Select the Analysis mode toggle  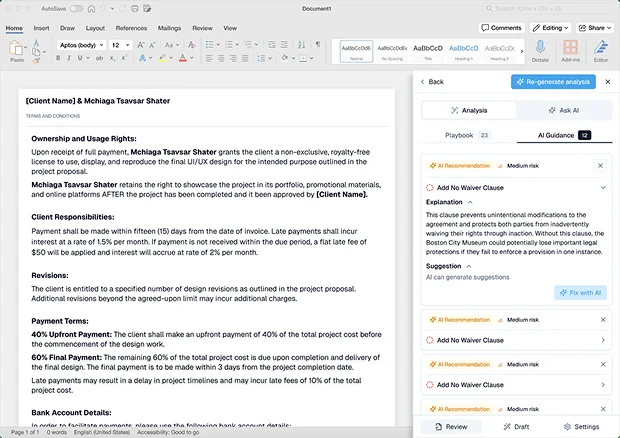[x=469, y=110]
